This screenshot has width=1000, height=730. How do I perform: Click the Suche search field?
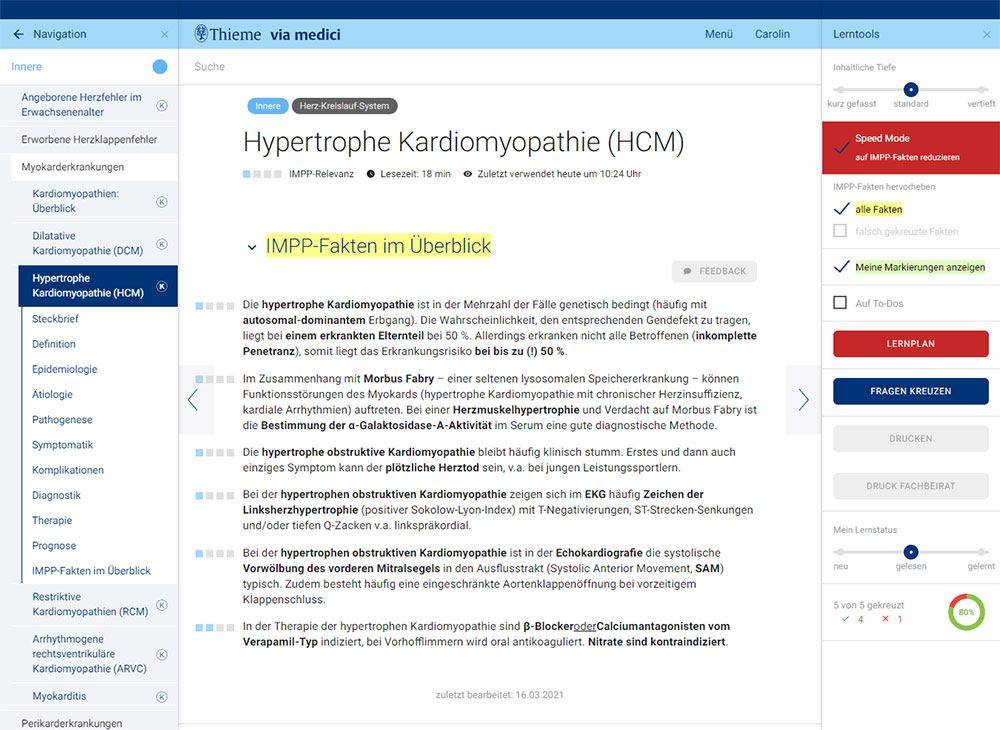[x=499, y=66]
